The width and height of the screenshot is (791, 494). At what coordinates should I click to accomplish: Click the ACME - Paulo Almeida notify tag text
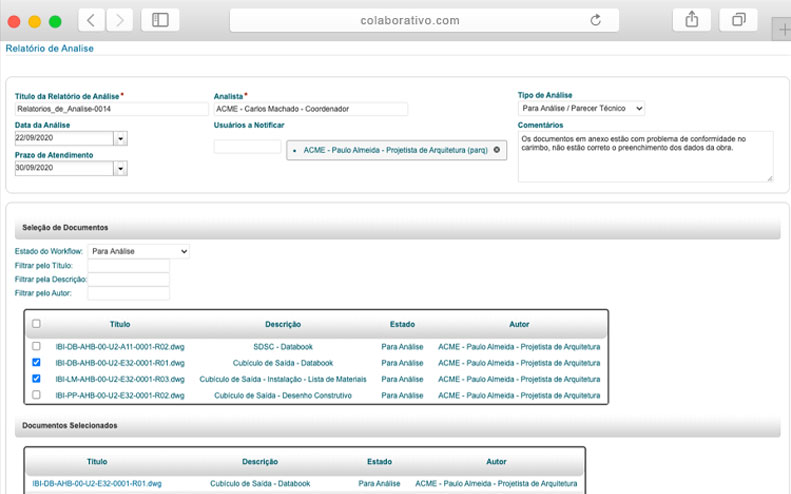tap(396, 150)
